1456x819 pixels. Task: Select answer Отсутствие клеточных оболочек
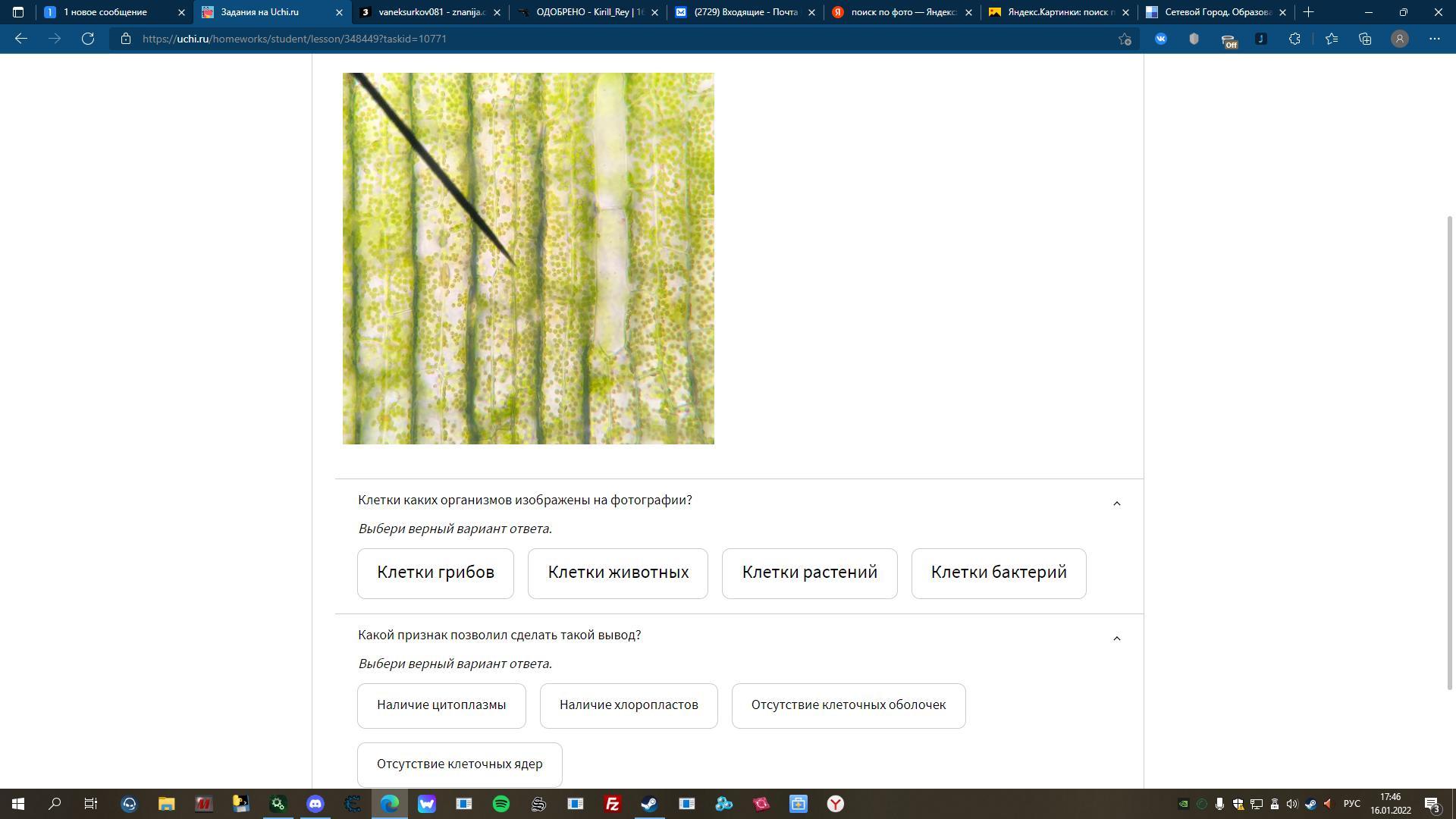(849, 705)
